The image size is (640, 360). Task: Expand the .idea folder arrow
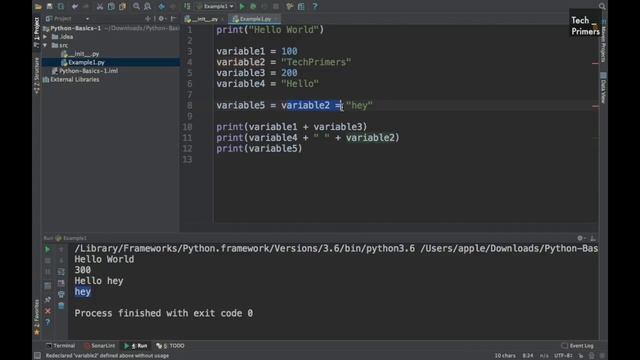[x=45, y=37]
